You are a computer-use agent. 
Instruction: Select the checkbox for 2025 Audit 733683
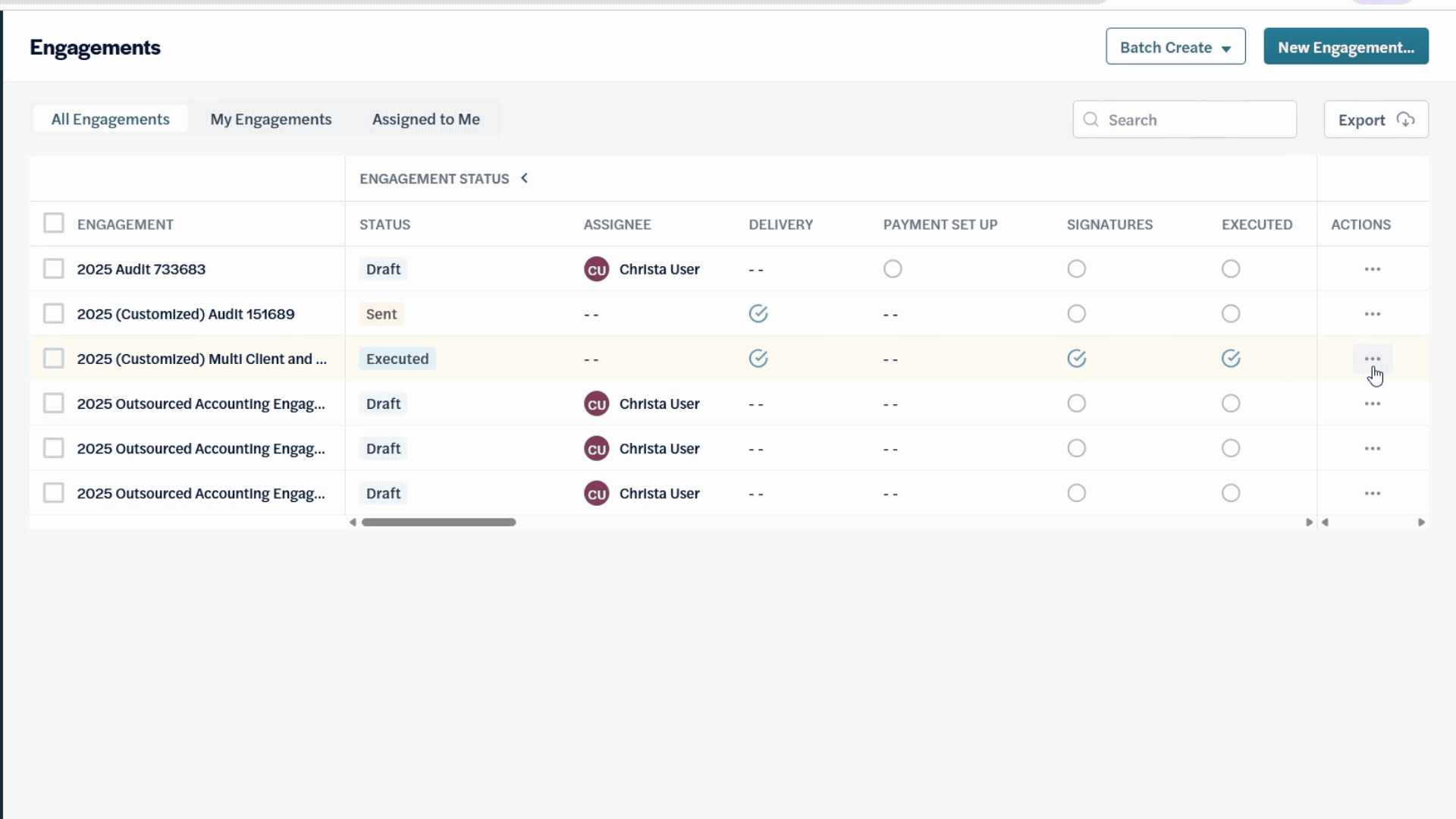click(x=54, y=269)
